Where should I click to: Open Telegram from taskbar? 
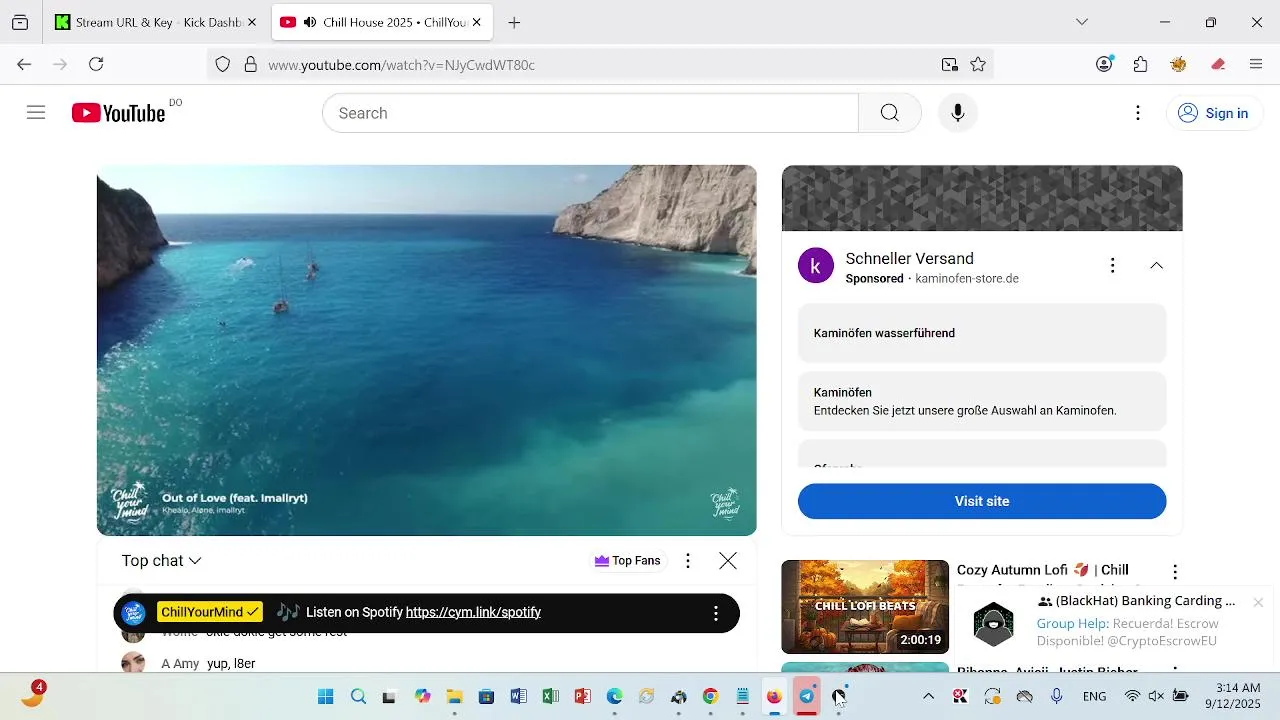tap(806, 696)
